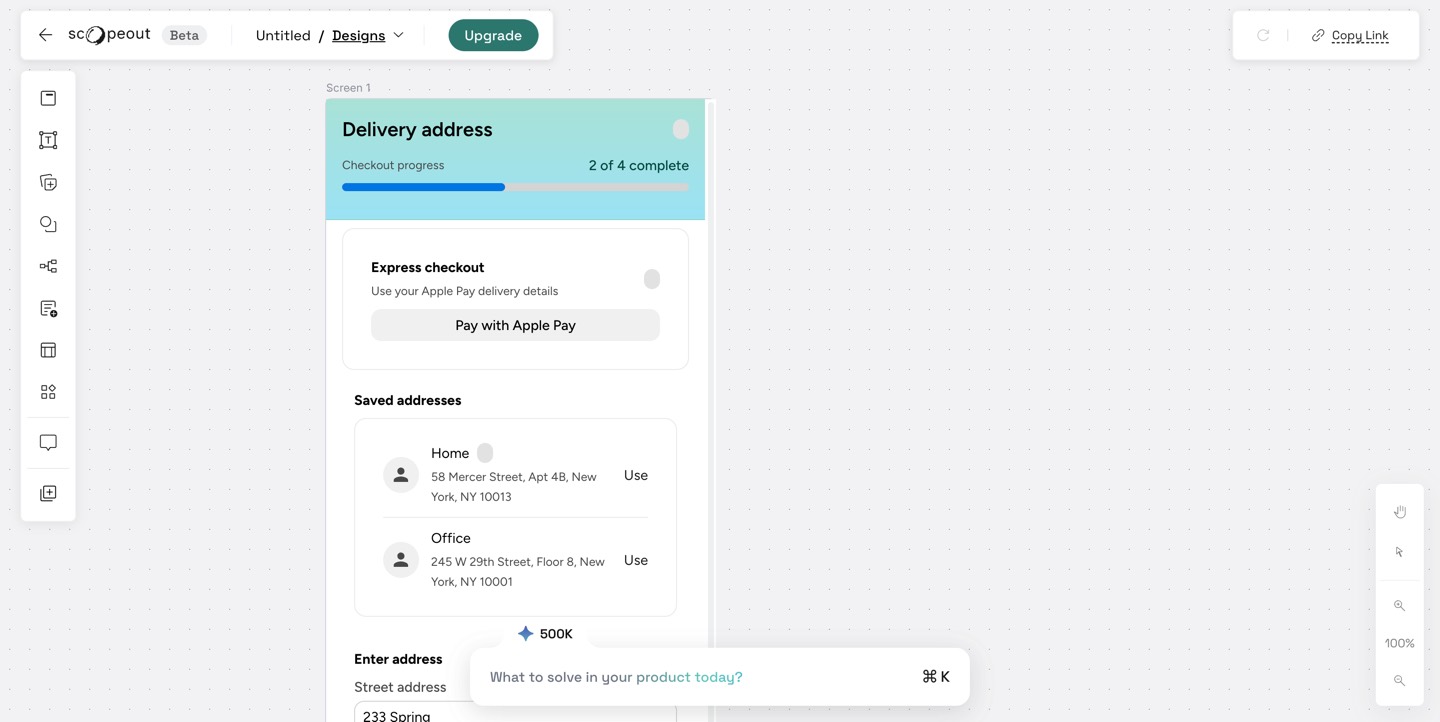Screen dimensions: 1440x722
Task: Select the text box tool
Action: click(x=48, y=140)
